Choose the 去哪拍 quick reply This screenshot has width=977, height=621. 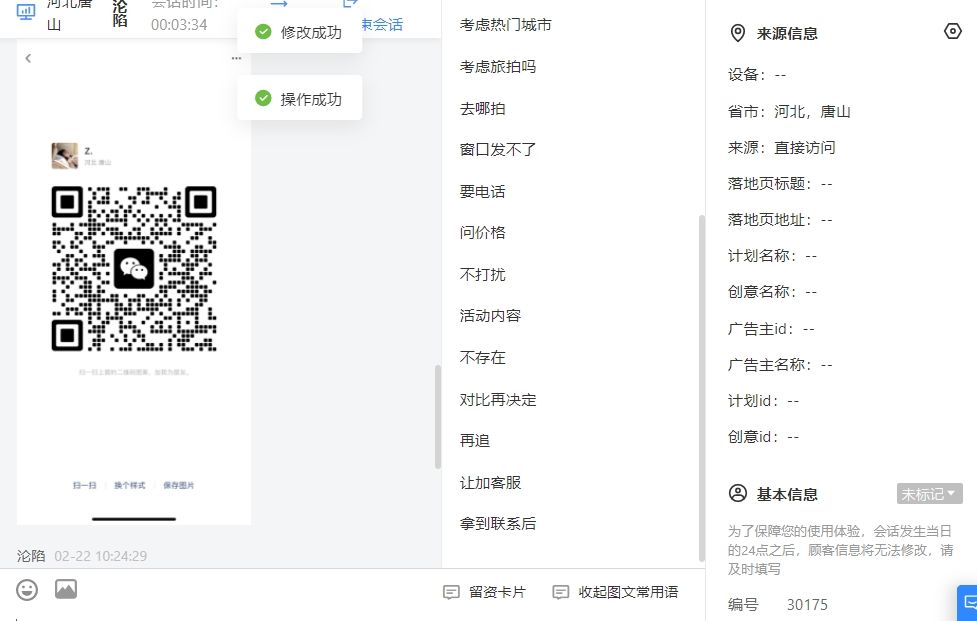point(482,108)
